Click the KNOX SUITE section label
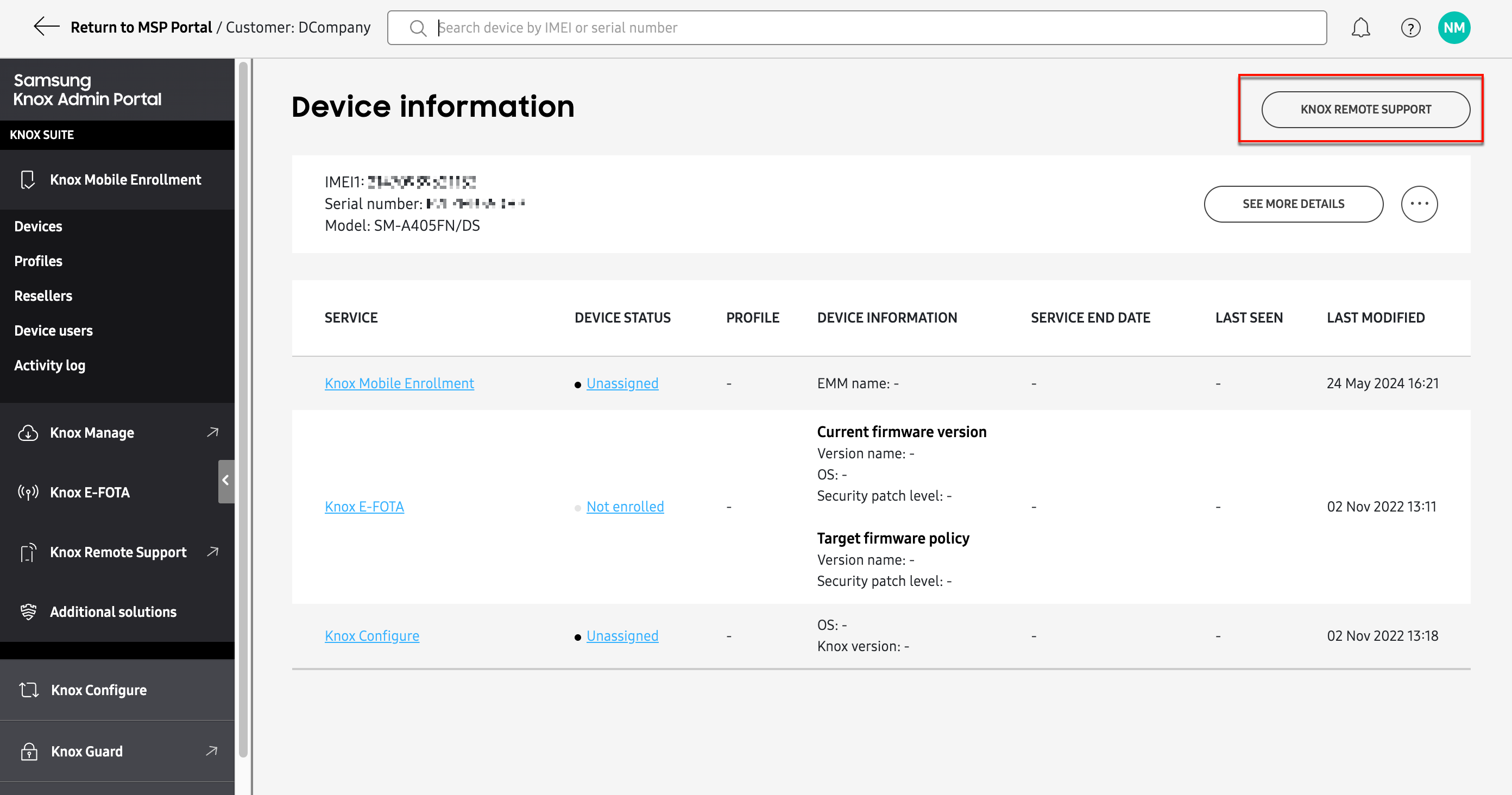Viewport: 1512px width, 795px height. coord(42,134)
